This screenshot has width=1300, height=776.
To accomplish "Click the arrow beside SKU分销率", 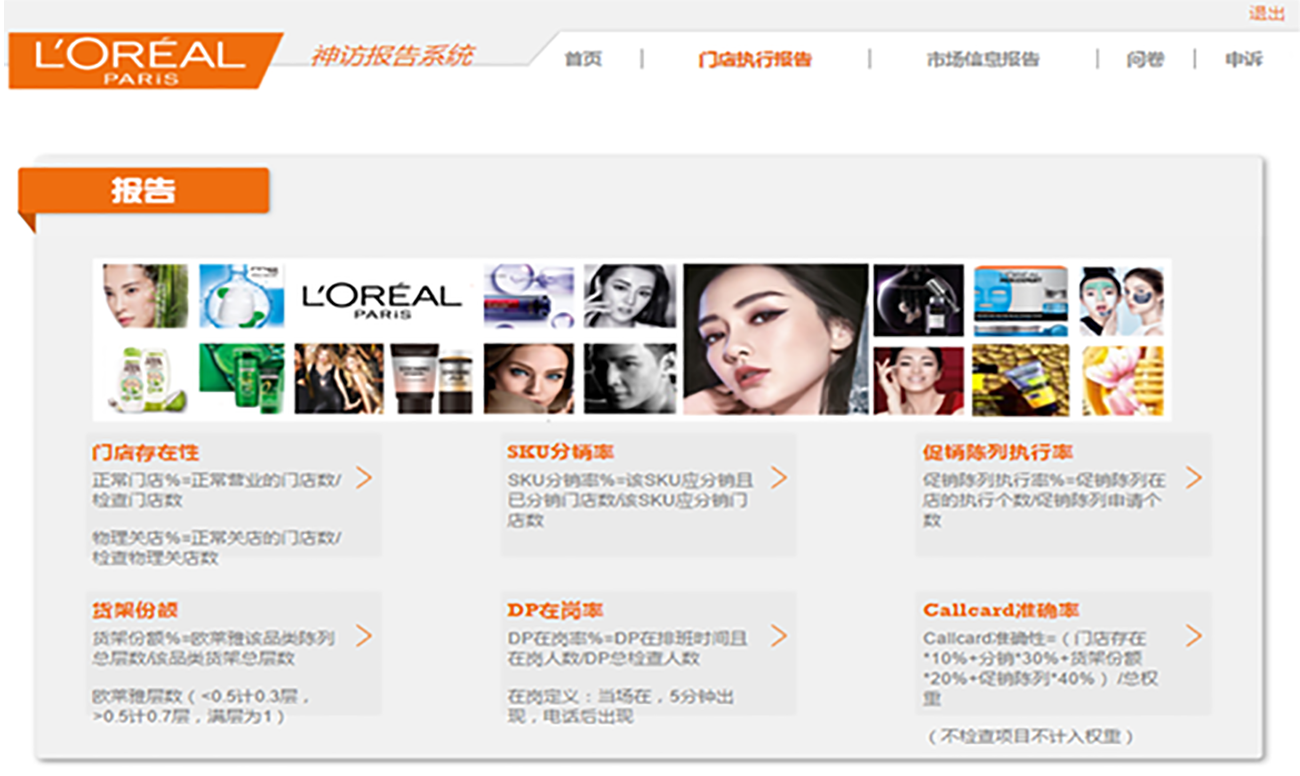I will pyautogui.click(x=779, y=478).
